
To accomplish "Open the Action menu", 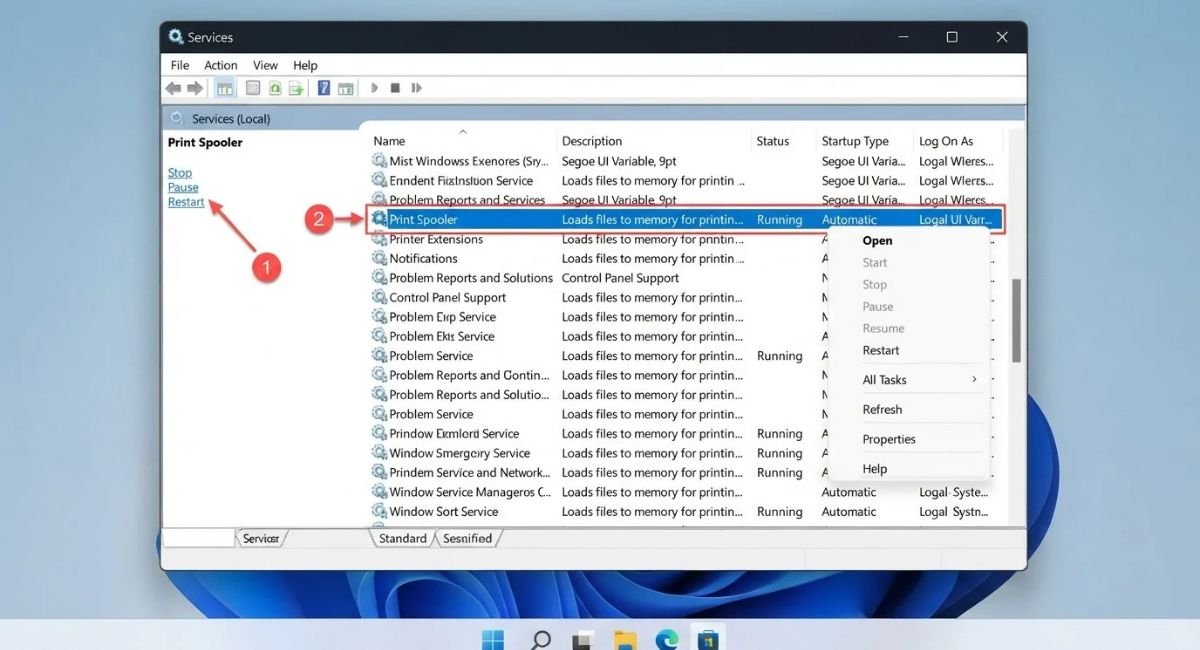I will point(221,65).
